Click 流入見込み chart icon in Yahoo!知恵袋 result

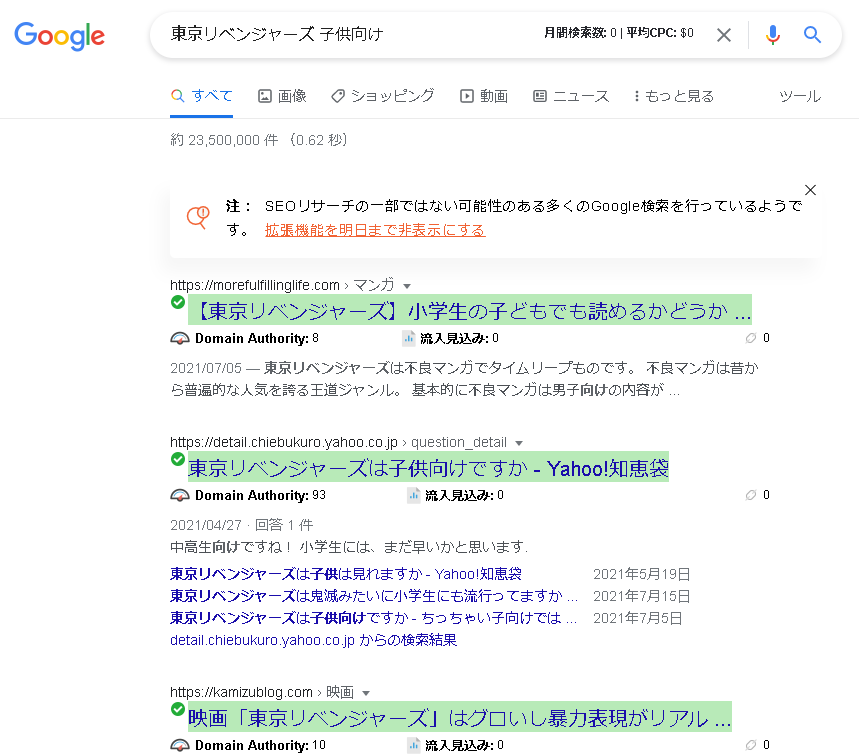point(414,495)
